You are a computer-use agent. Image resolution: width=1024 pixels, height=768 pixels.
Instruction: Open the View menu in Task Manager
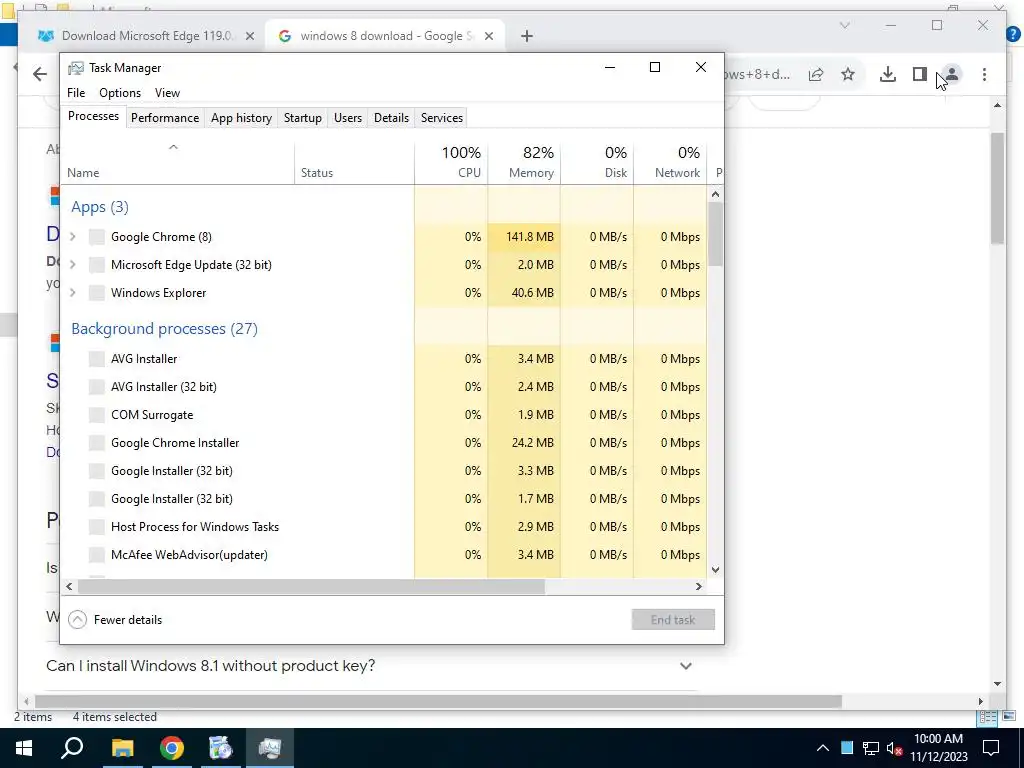click(167, 93)
